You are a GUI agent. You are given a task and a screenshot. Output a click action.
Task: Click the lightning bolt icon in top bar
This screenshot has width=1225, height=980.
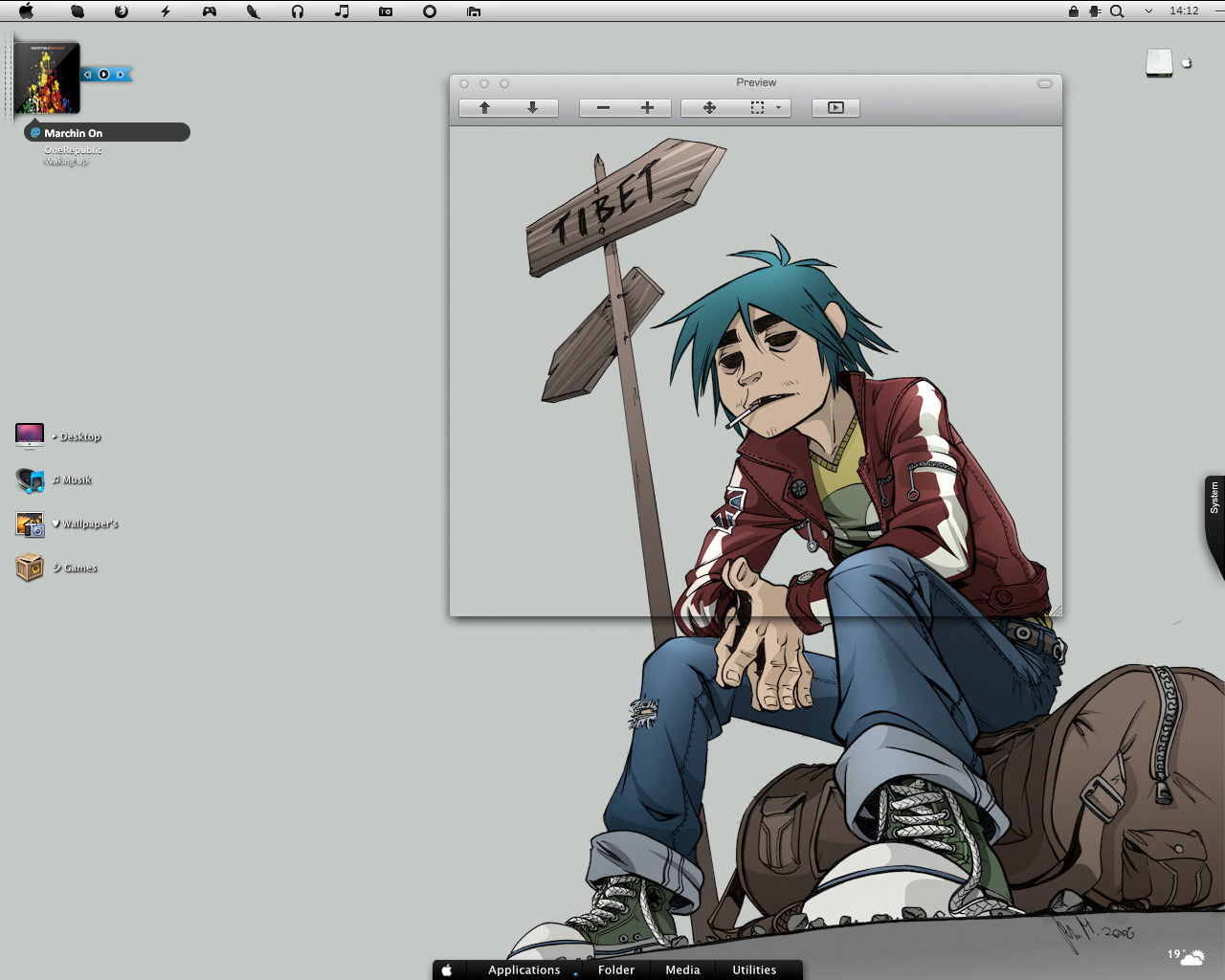166,11
